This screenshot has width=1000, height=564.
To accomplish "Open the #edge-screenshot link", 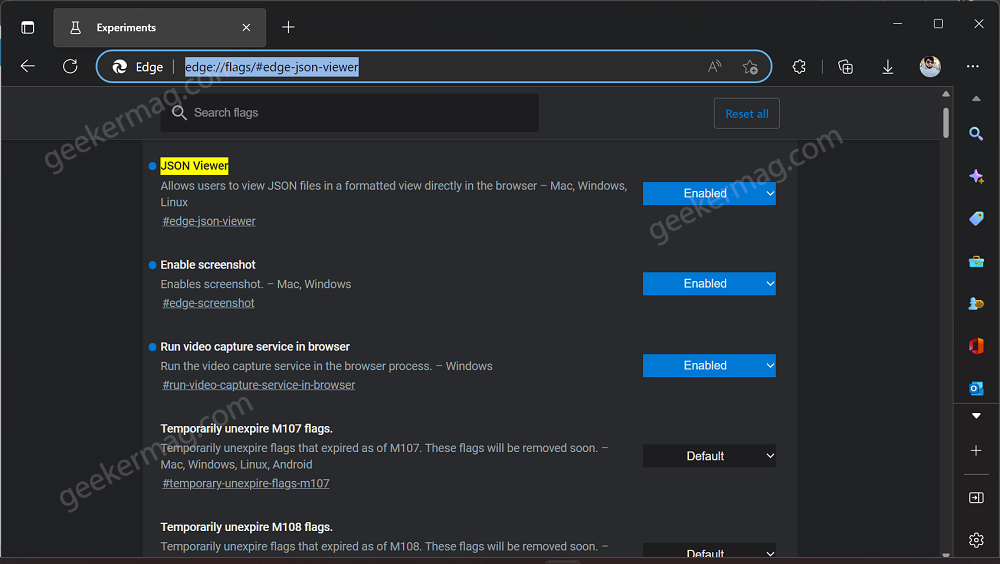I will tap(208, 303).
